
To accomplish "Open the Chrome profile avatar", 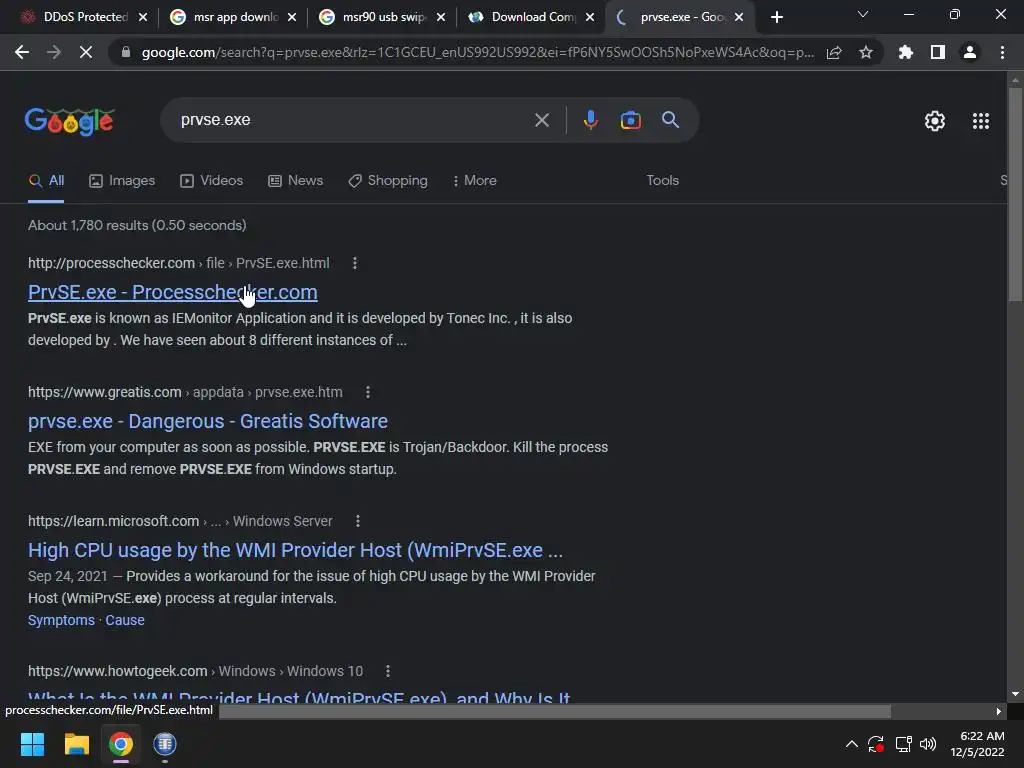I will point(970,52).
